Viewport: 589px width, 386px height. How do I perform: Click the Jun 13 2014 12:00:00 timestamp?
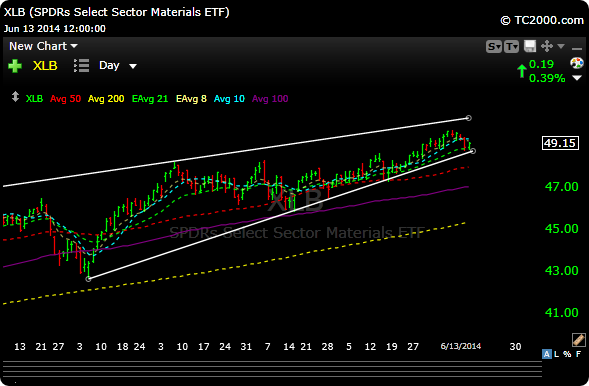tap(55, 29)
